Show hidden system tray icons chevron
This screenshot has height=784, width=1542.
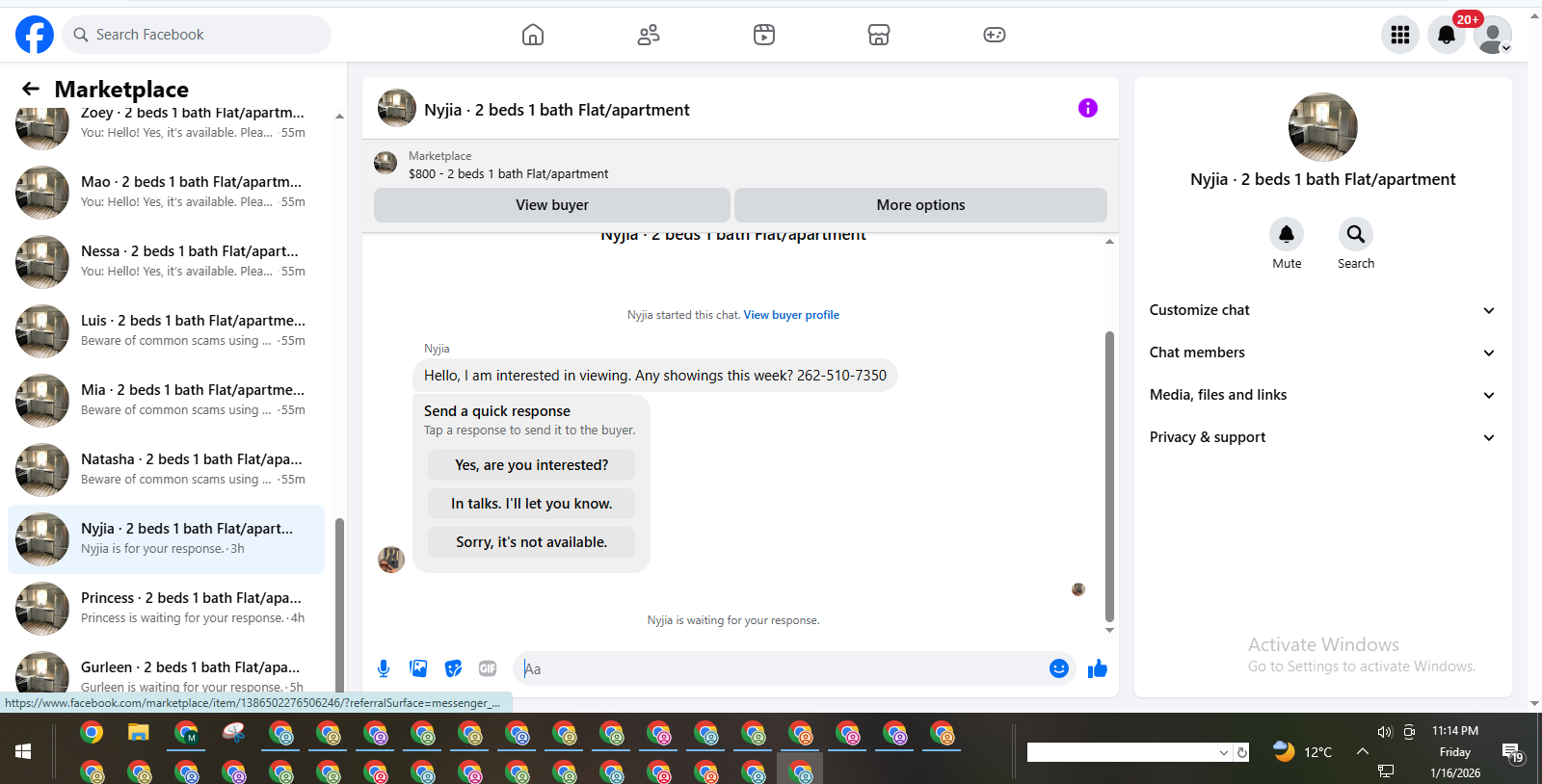1363,751
